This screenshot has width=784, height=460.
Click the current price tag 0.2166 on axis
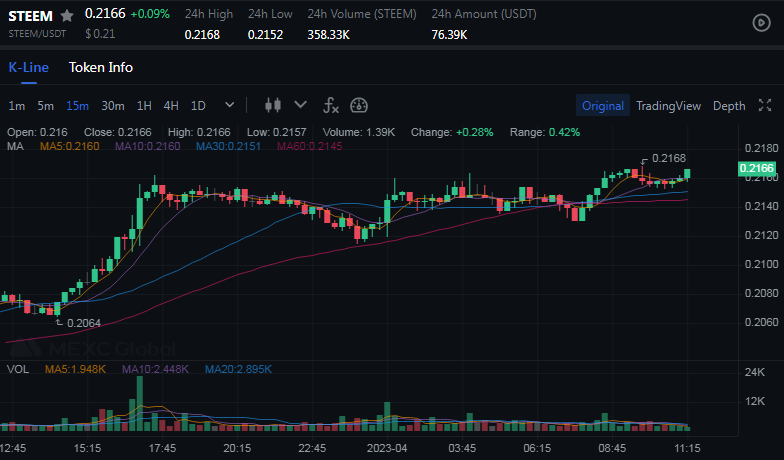757,168
